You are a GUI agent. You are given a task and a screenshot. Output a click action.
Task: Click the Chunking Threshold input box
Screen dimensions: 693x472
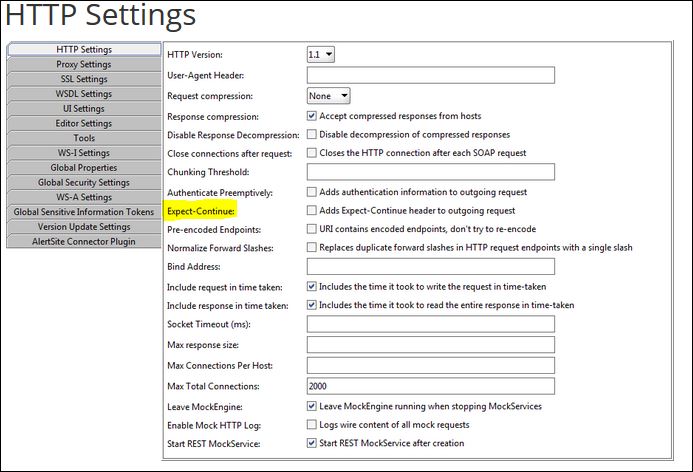point(430,172)
